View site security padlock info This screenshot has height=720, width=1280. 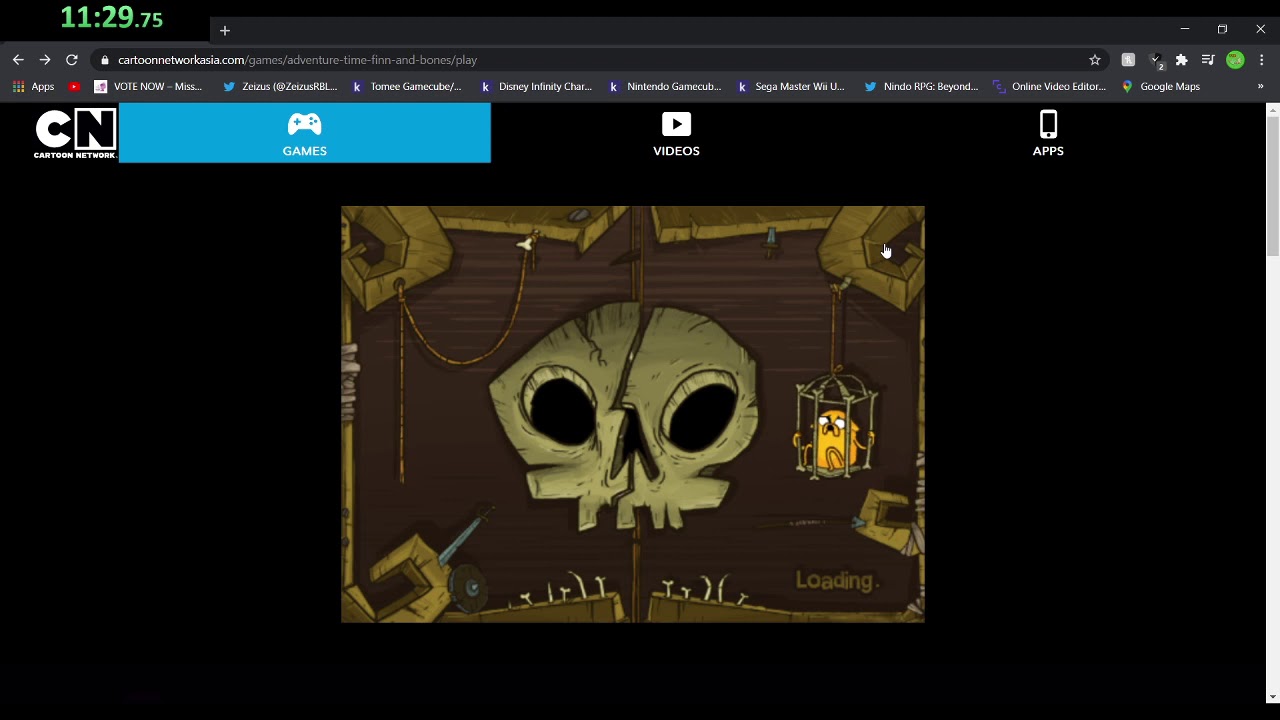[x=104, y=60]
